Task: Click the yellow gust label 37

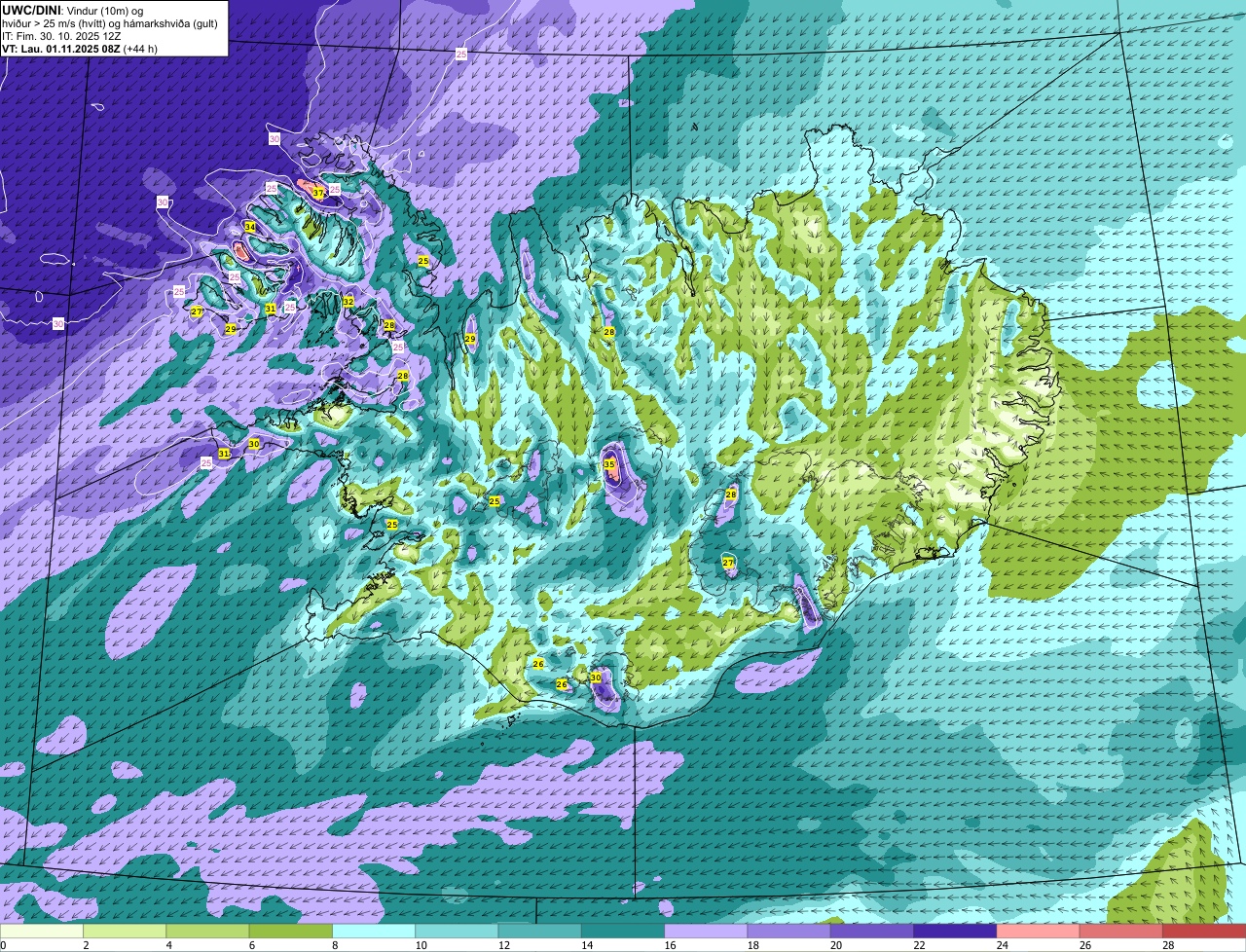Action: (x=317, y=193)
